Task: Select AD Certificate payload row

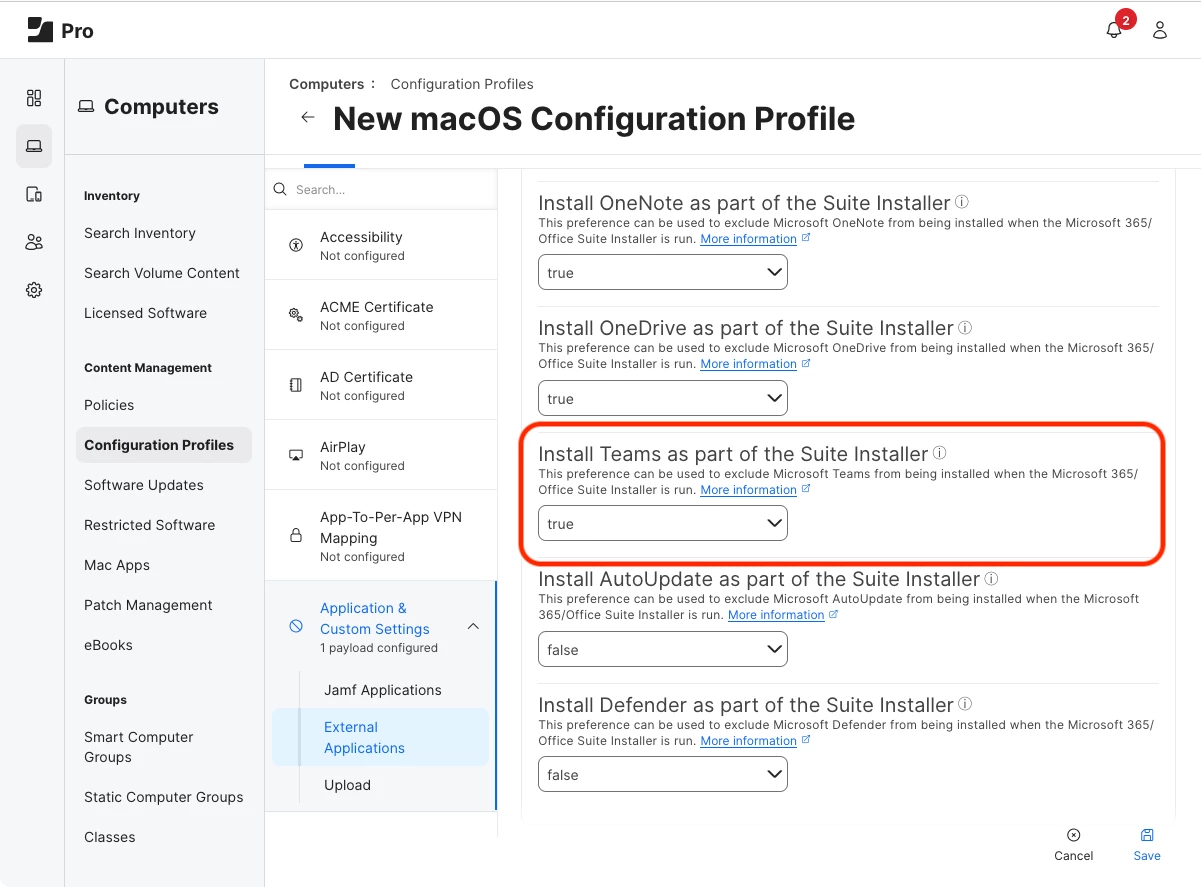Action: pyautogui.click(x=381, y=385)
